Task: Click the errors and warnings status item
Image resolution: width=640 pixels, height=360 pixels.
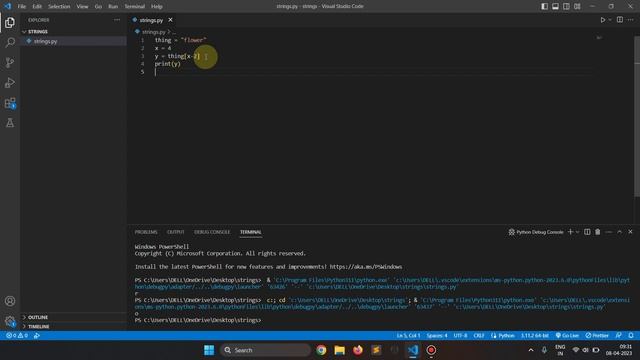Action: pyautogui.click(x=17, y=336)
